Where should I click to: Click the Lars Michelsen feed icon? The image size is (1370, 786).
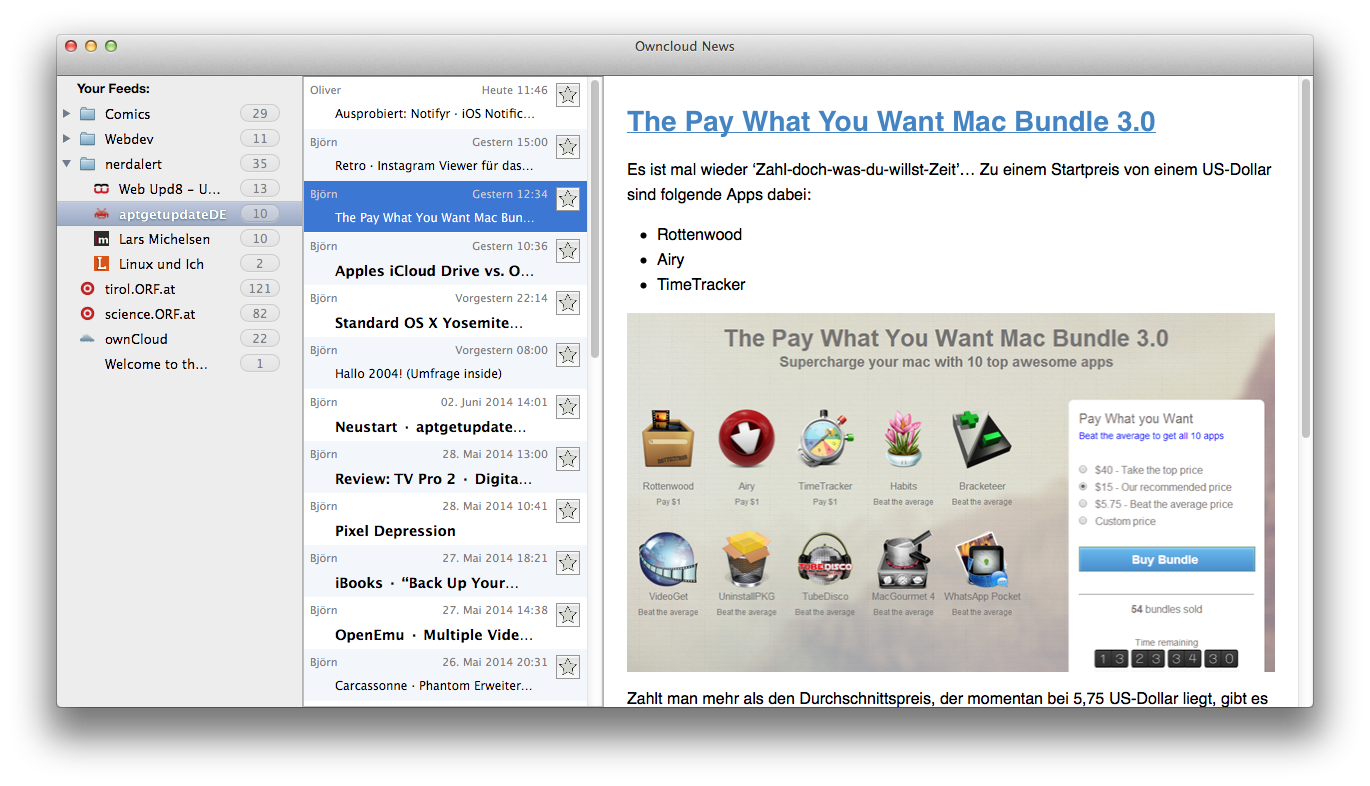[x=101, y=238]
